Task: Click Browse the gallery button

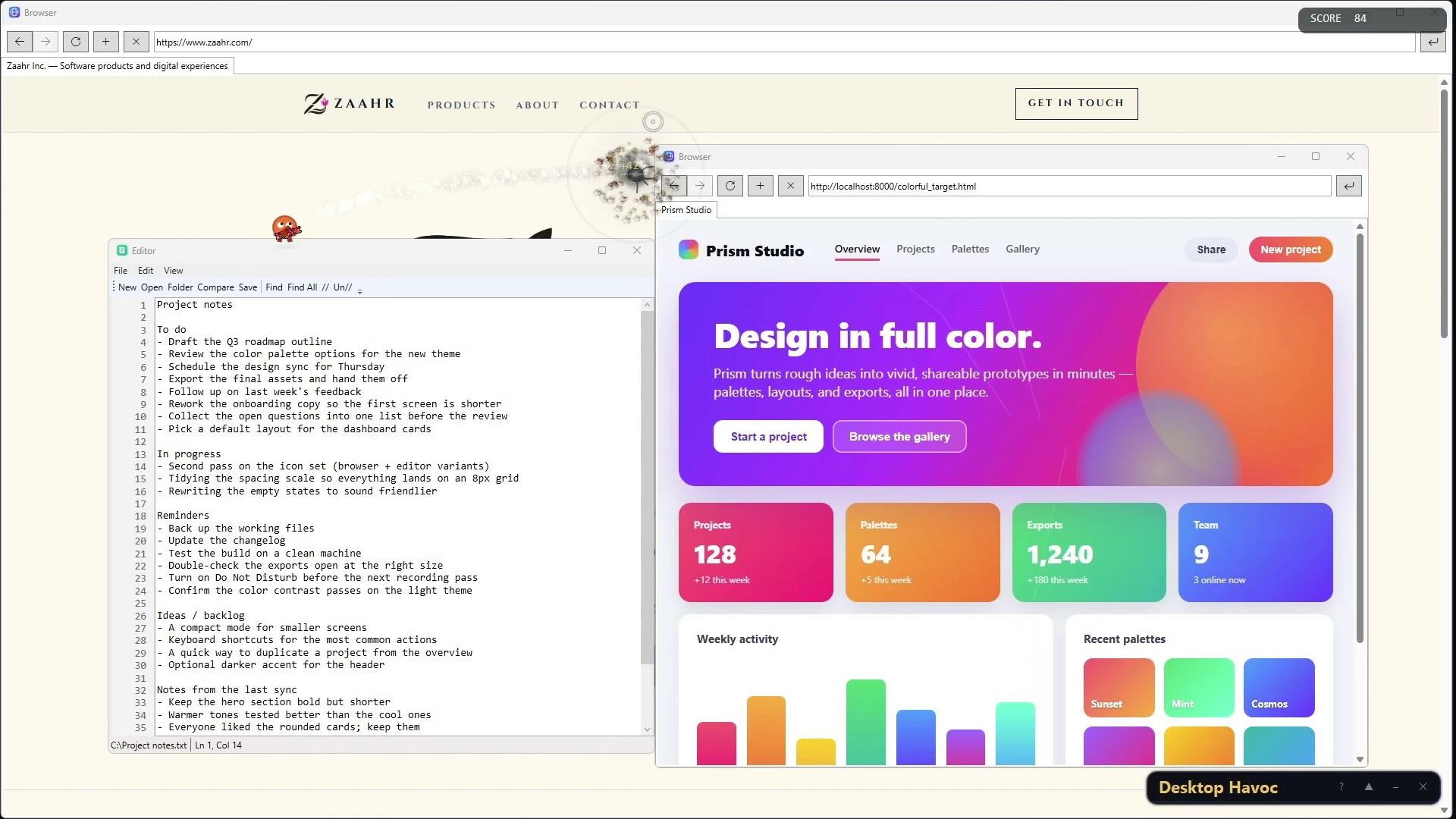Action: click(x=899, y=437)
